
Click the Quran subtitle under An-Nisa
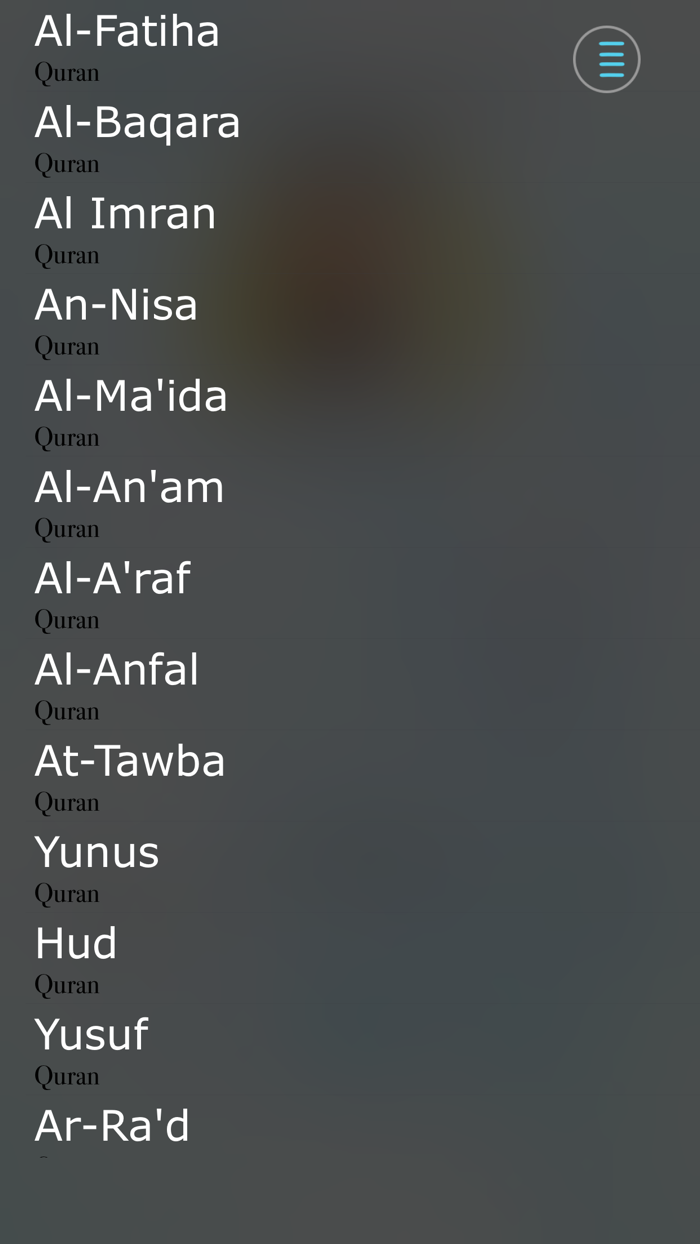point(66,345)
